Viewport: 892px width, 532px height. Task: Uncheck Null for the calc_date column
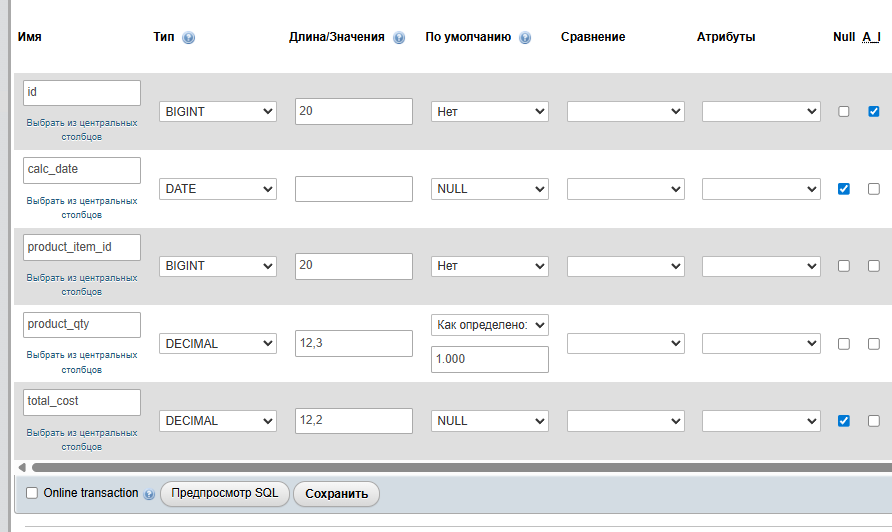pyautogui.click(x=843, y=189)
